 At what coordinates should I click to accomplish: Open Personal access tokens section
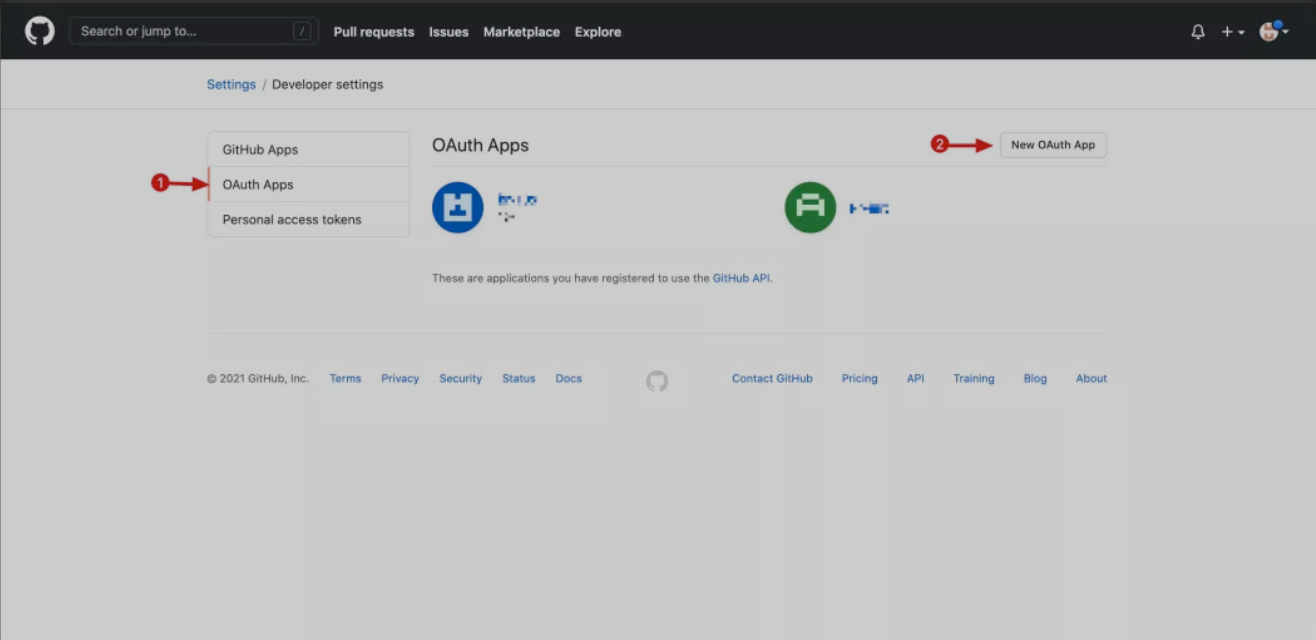point(292,220)
